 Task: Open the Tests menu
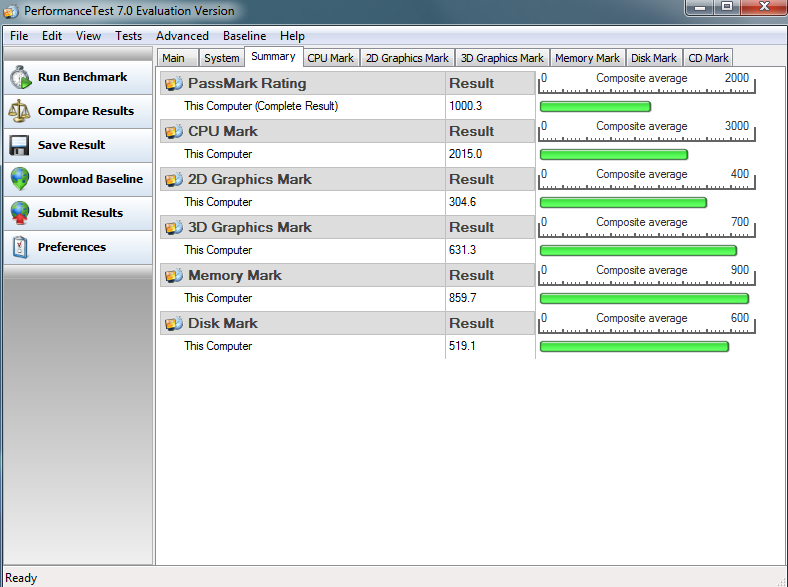(129, 36)
